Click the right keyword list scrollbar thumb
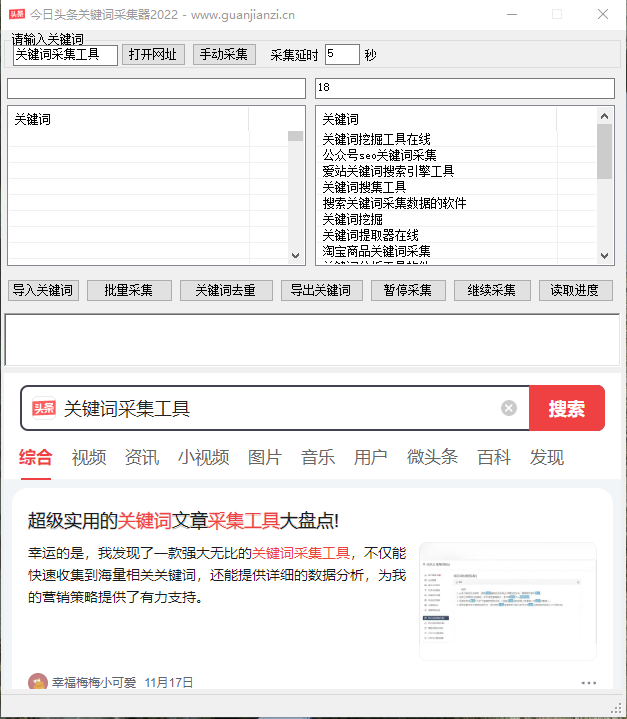627x719 pixels. click(x=605, y=151)
